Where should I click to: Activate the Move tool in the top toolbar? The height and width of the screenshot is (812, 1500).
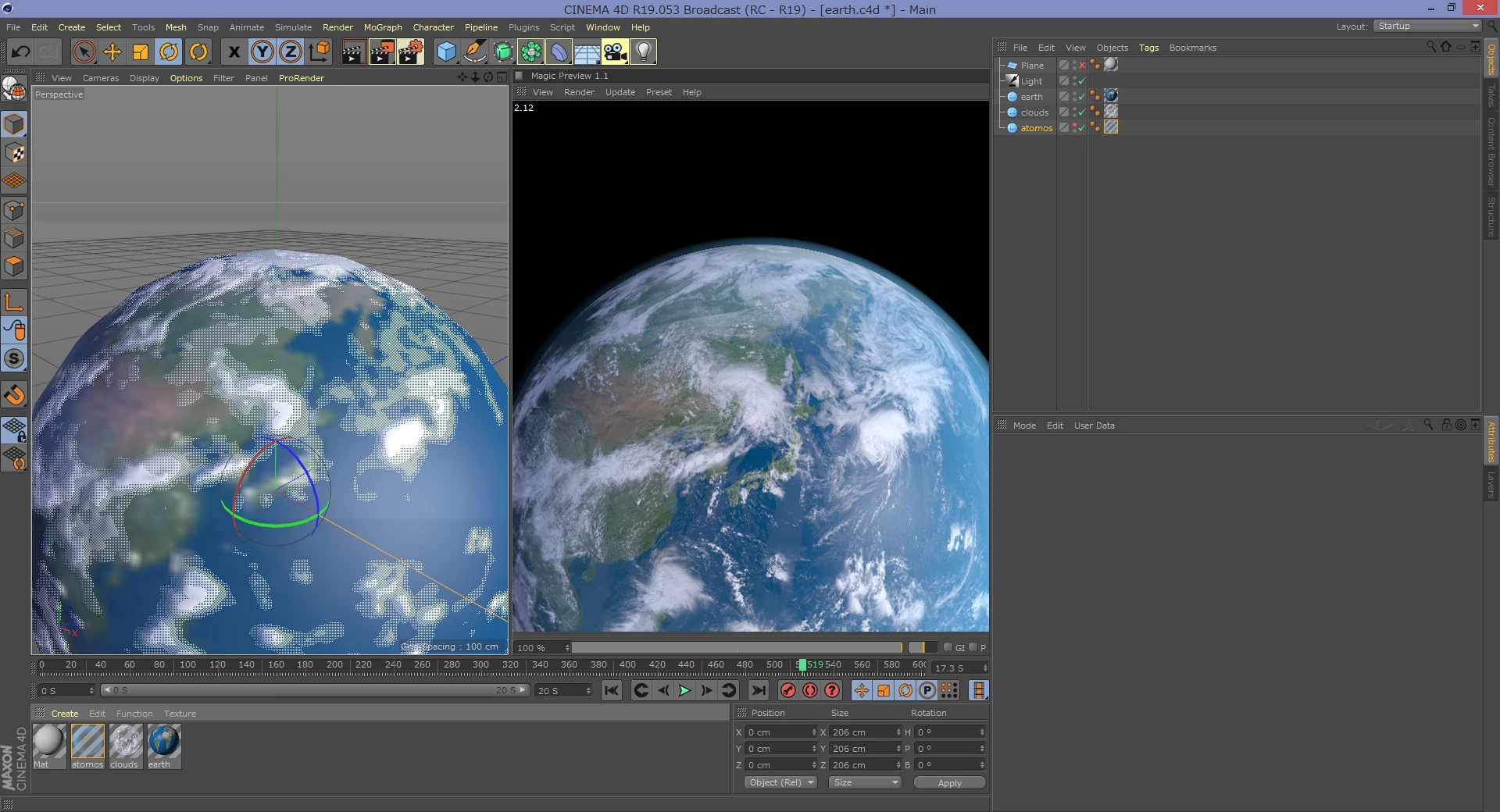point(112,52)
